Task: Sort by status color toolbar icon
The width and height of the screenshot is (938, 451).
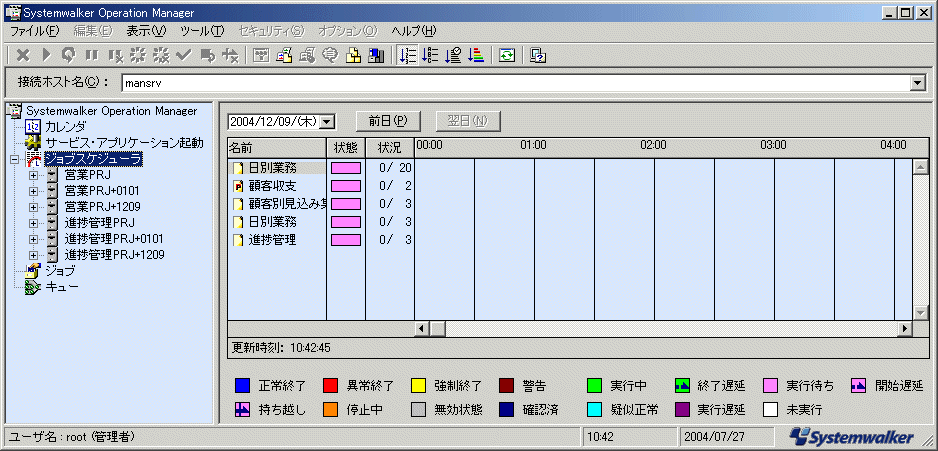Action: pyautogui.click(x=476, y=56)
